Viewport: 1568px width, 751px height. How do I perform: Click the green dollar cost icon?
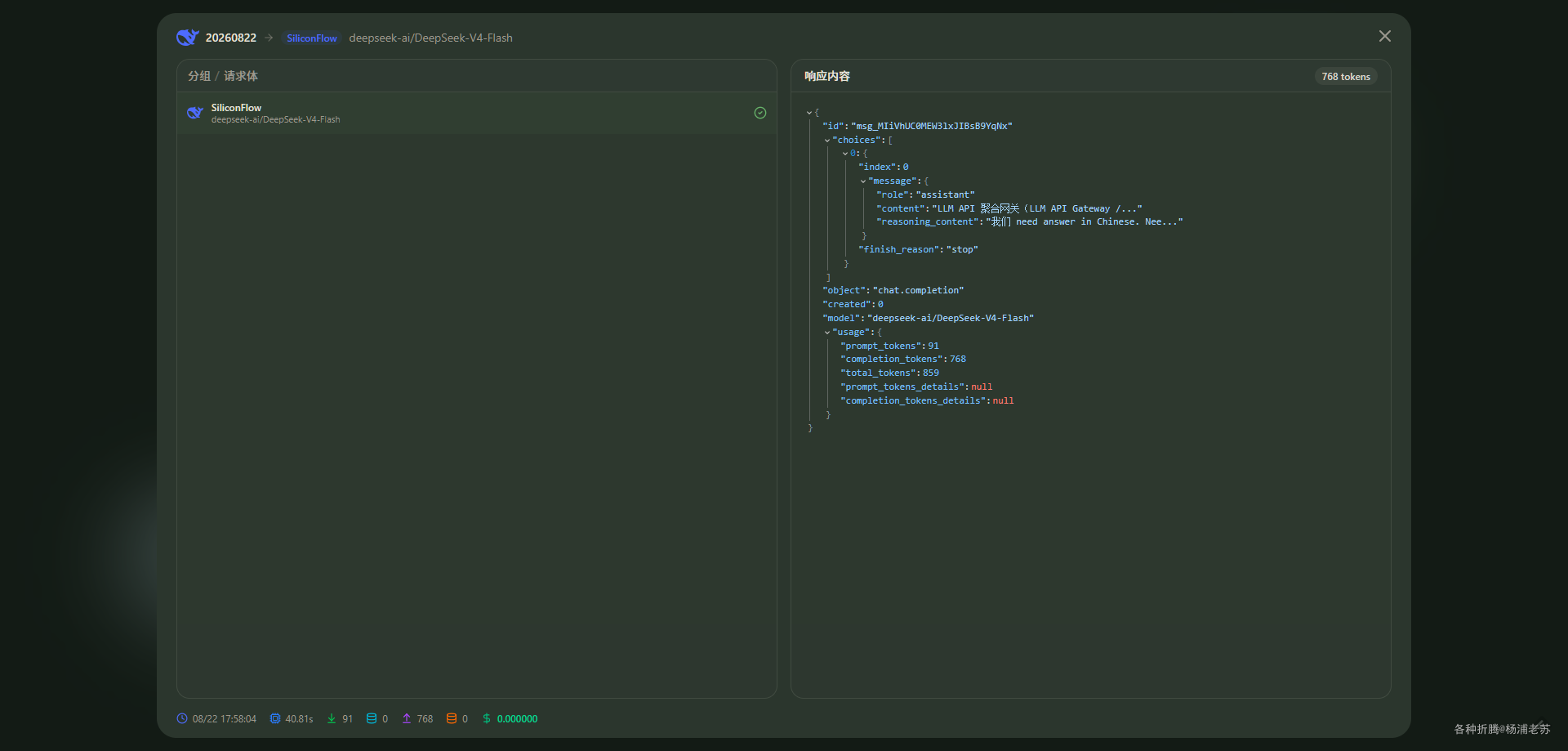click(487, 718)
